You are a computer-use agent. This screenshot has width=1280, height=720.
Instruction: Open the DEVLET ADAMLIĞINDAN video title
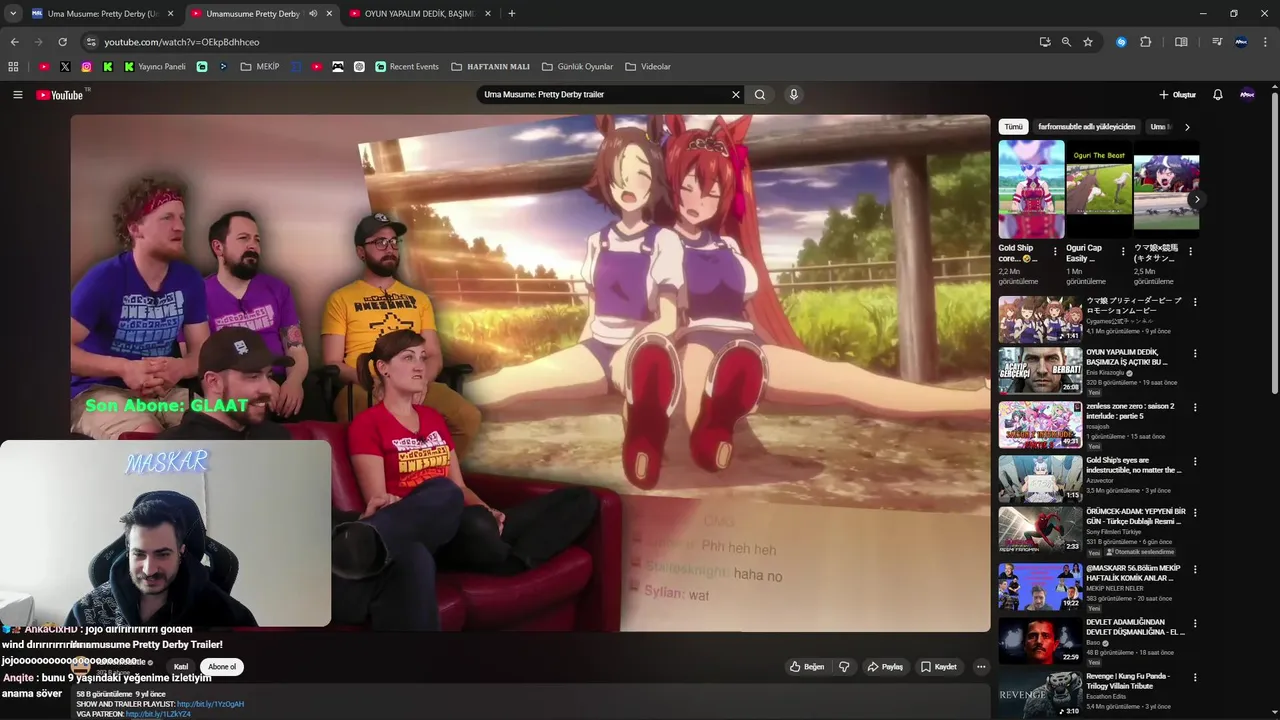(x=1135, y=627)
